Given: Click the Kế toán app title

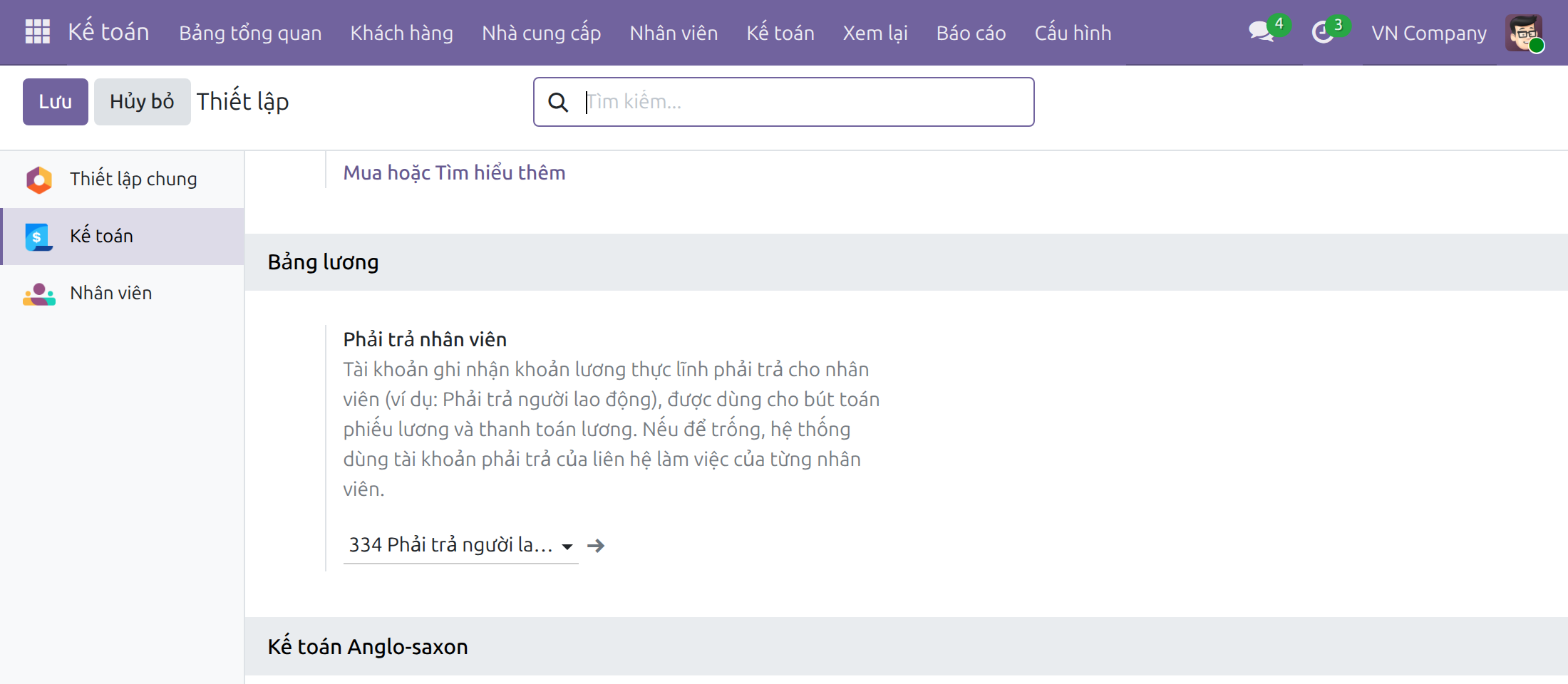Looking at the screenshot, I should [108, 32].
